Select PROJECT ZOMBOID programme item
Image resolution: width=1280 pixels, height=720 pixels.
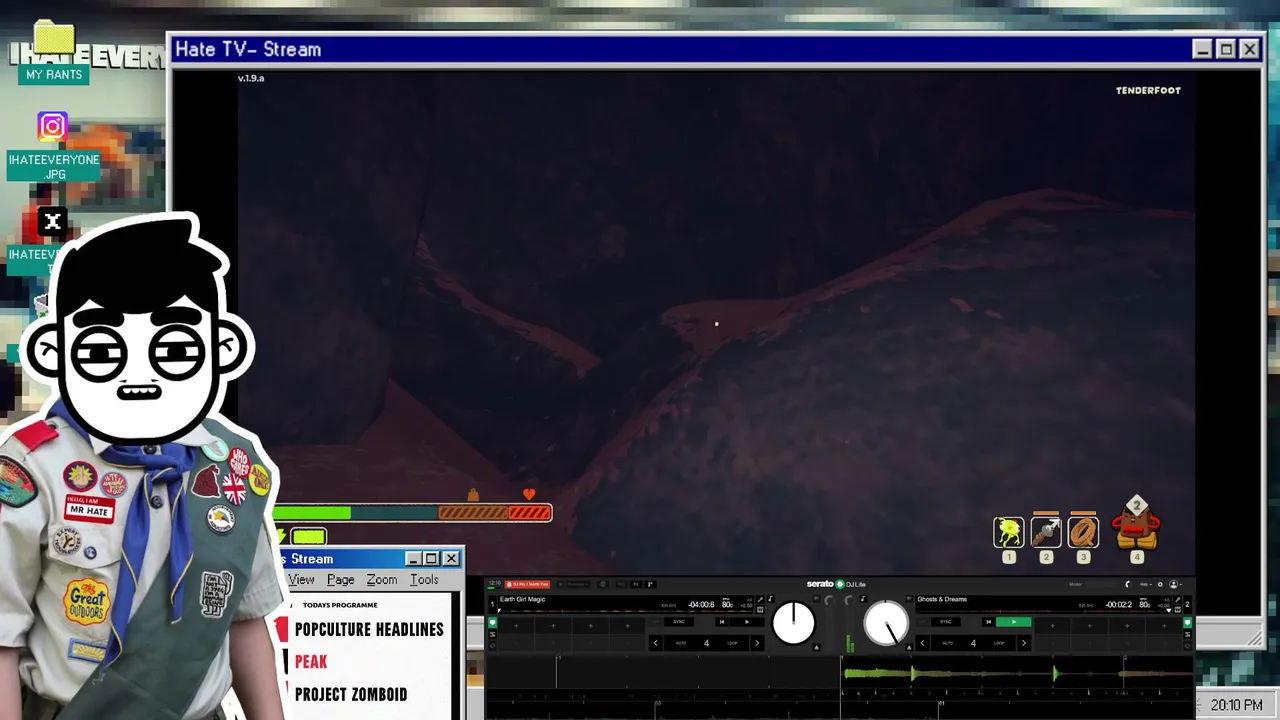(351, 694)
